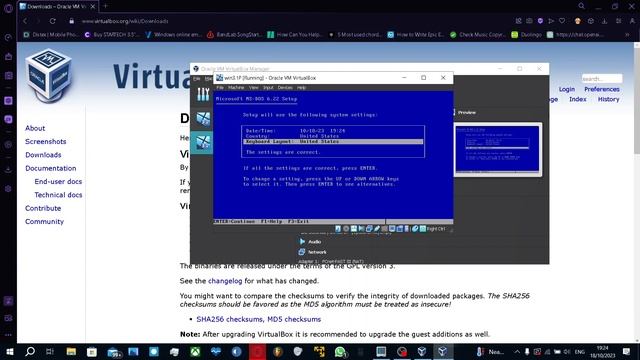Click the hard disk activity icon in the VM status bar

tap(338, 229)
